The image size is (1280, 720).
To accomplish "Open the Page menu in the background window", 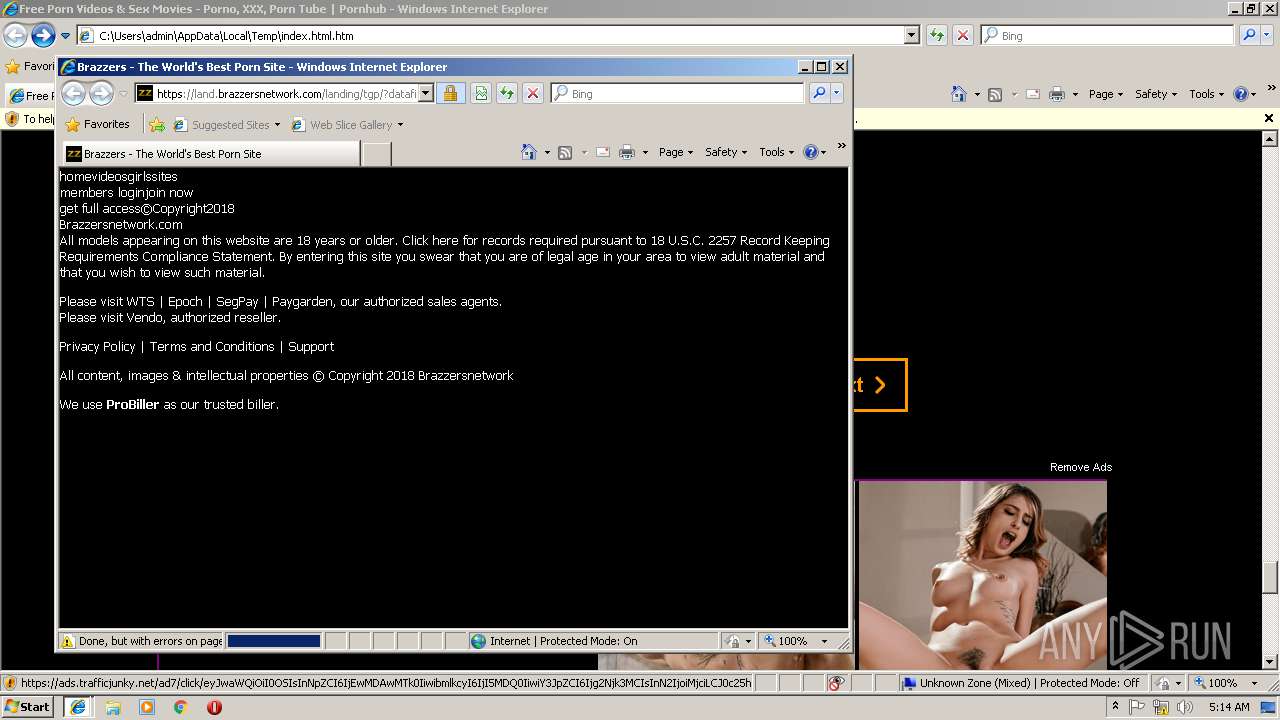I will click(x=1106, y=94).
